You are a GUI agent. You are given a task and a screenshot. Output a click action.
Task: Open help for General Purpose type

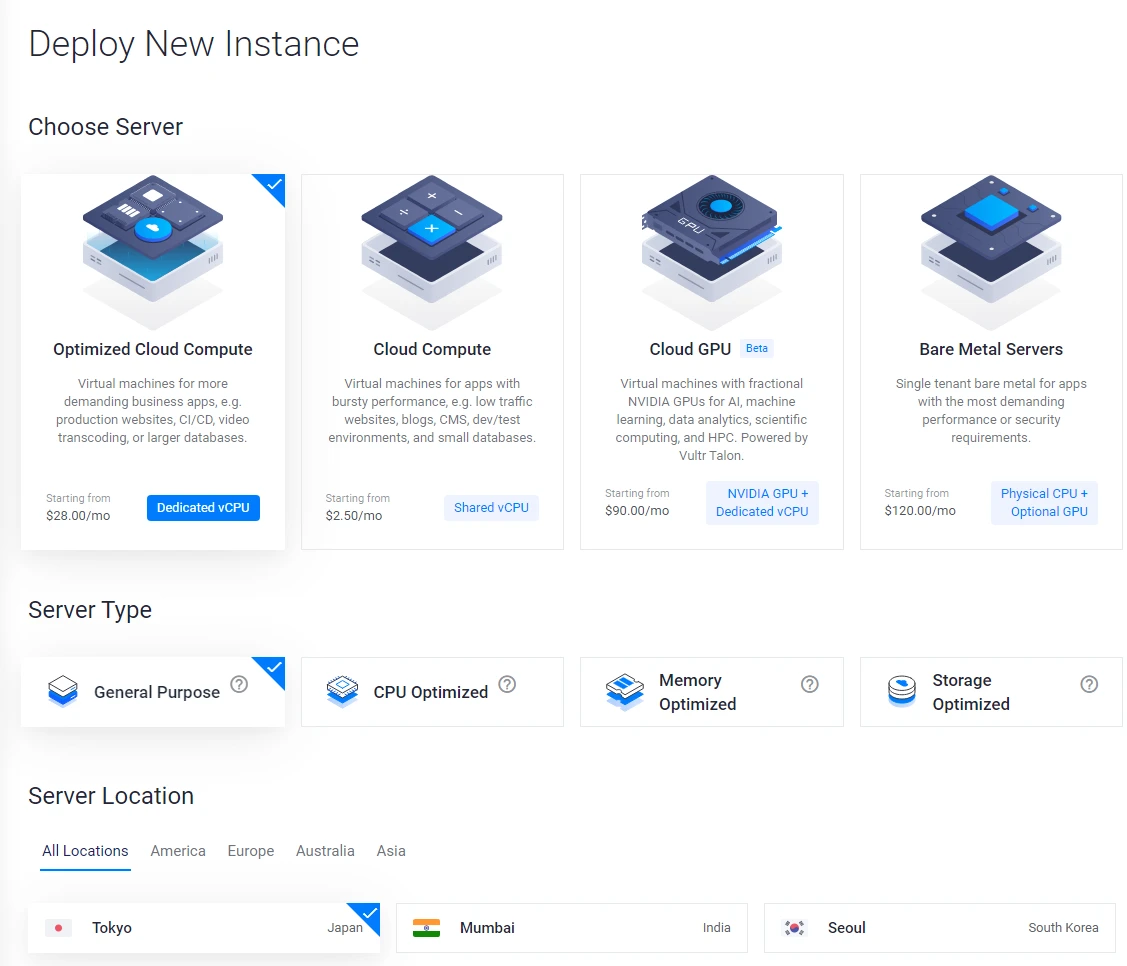point(239,684)
